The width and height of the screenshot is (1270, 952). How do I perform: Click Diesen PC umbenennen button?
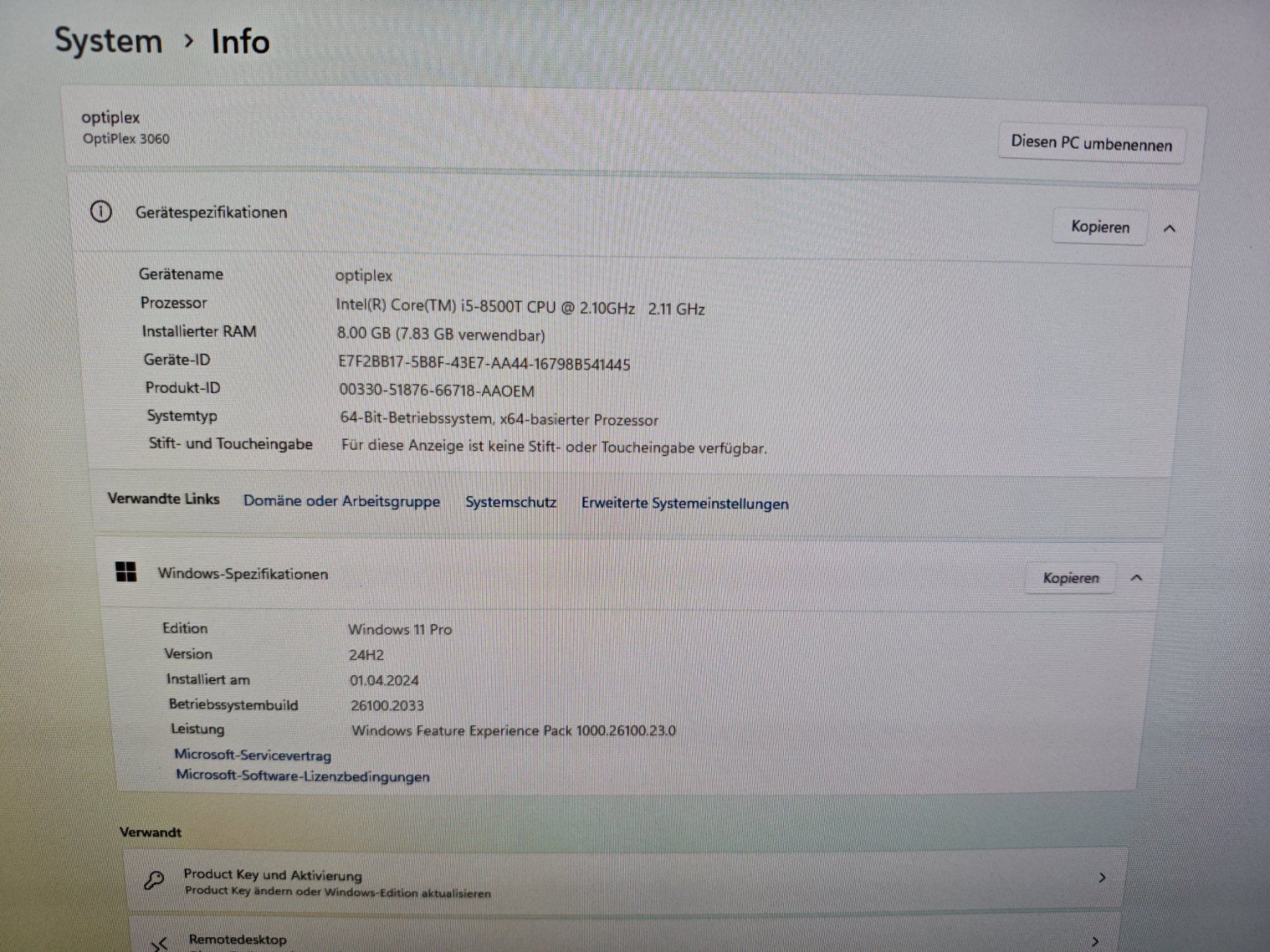[1091, 143]
